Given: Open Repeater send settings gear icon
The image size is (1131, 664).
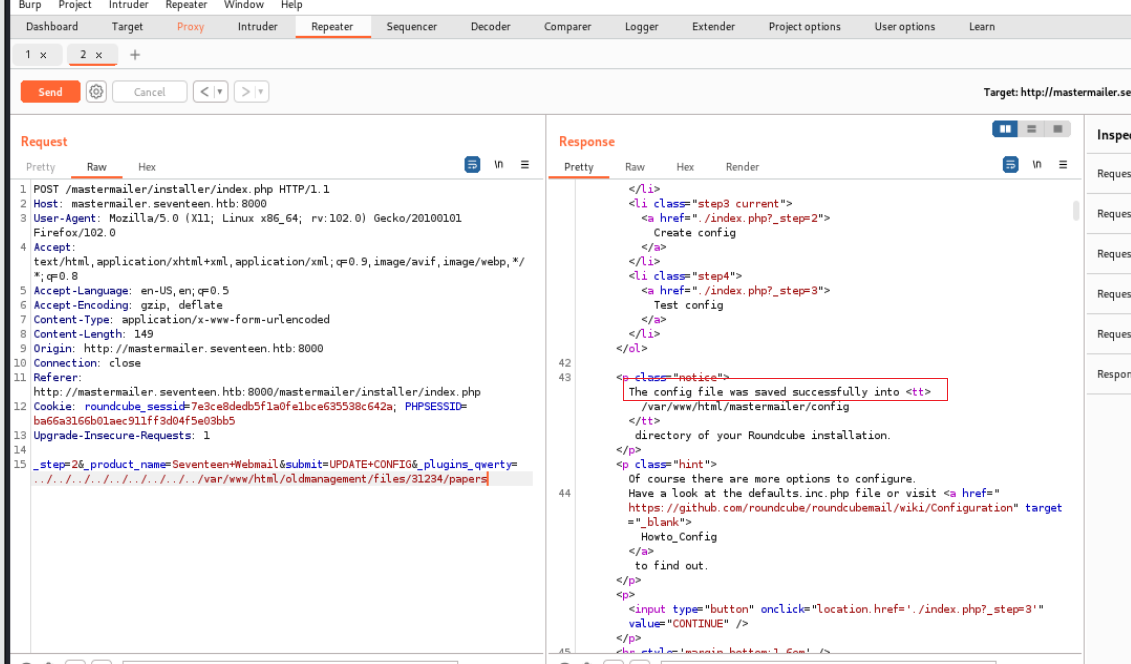Looking at the screenshot, I should (x=96, y=92).
